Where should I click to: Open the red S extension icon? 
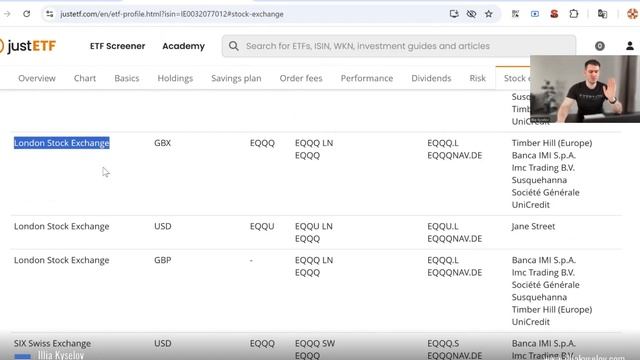554,14
